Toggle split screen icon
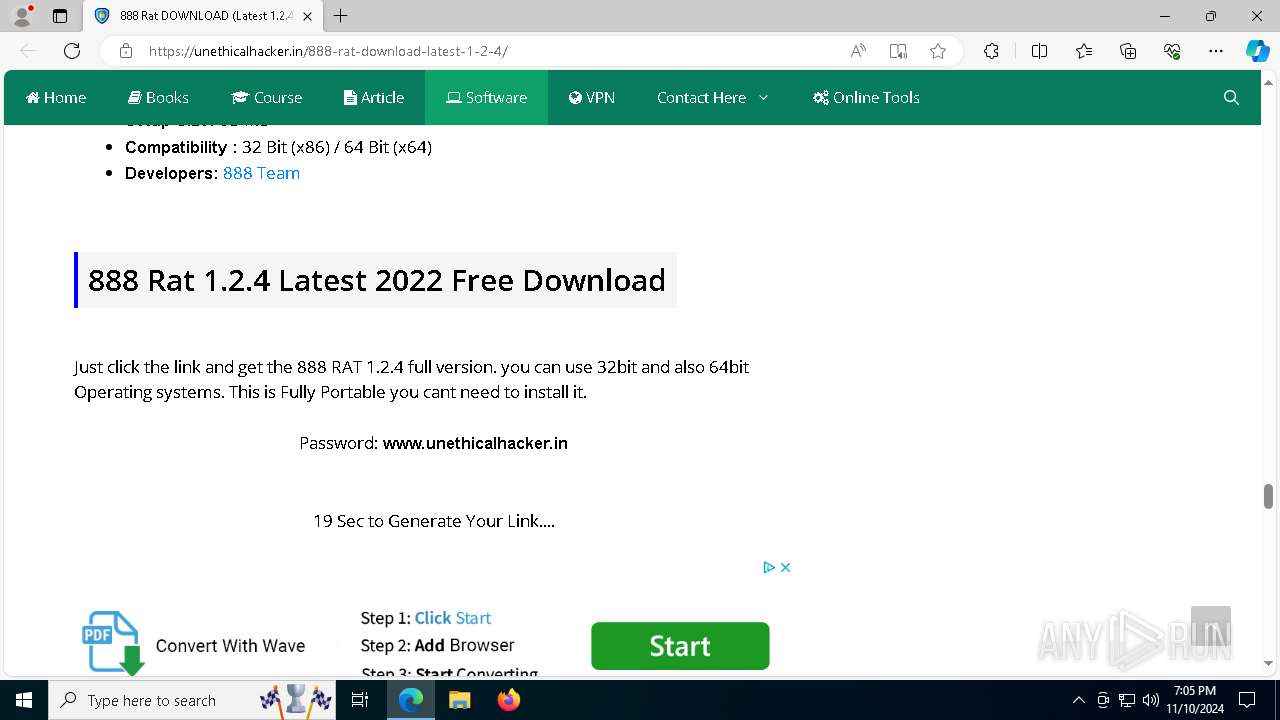Viewport: 1280px width, 720px height. coord(1039,51)
